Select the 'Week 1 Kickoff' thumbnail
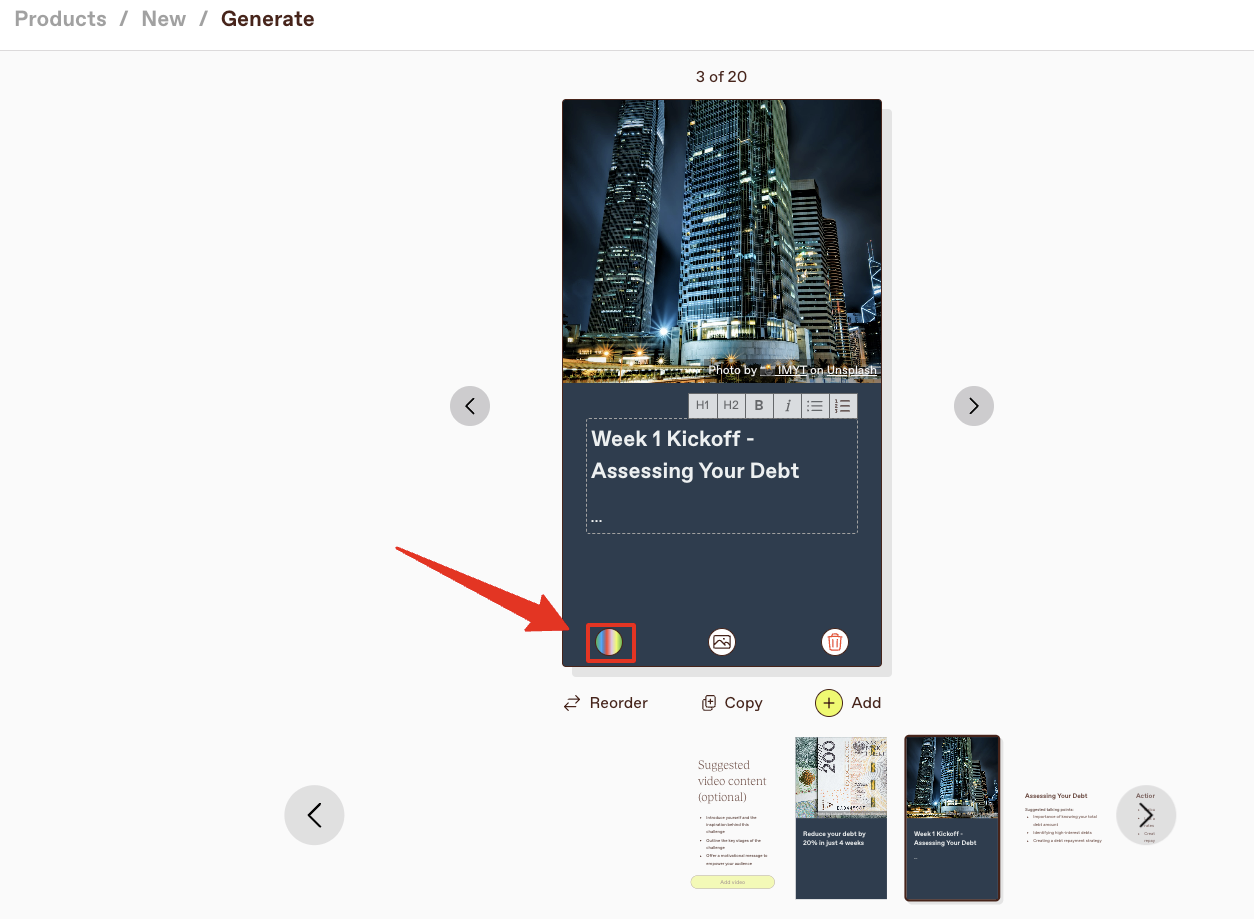1254x919 pixels. tap(952, 819)
